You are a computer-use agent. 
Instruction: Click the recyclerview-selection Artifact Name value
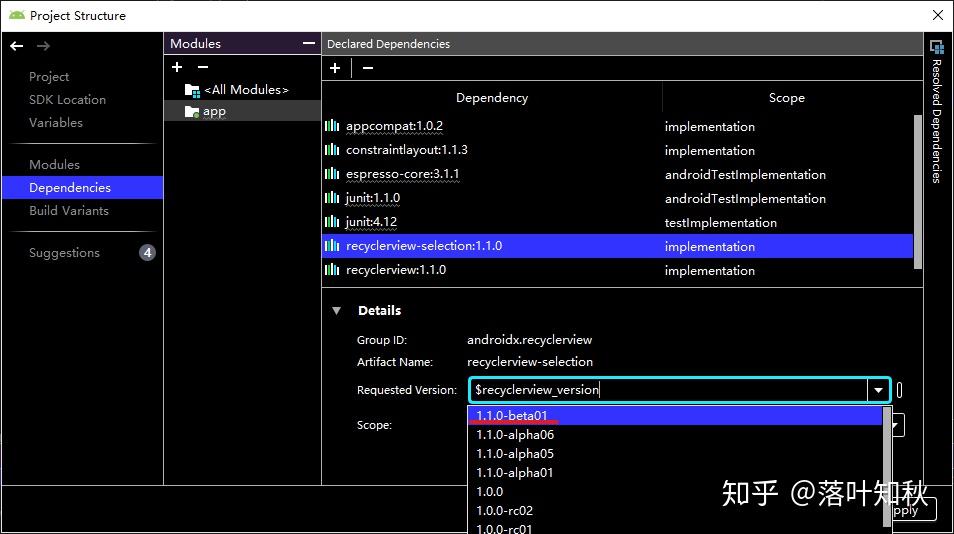(x=529, y=361)
